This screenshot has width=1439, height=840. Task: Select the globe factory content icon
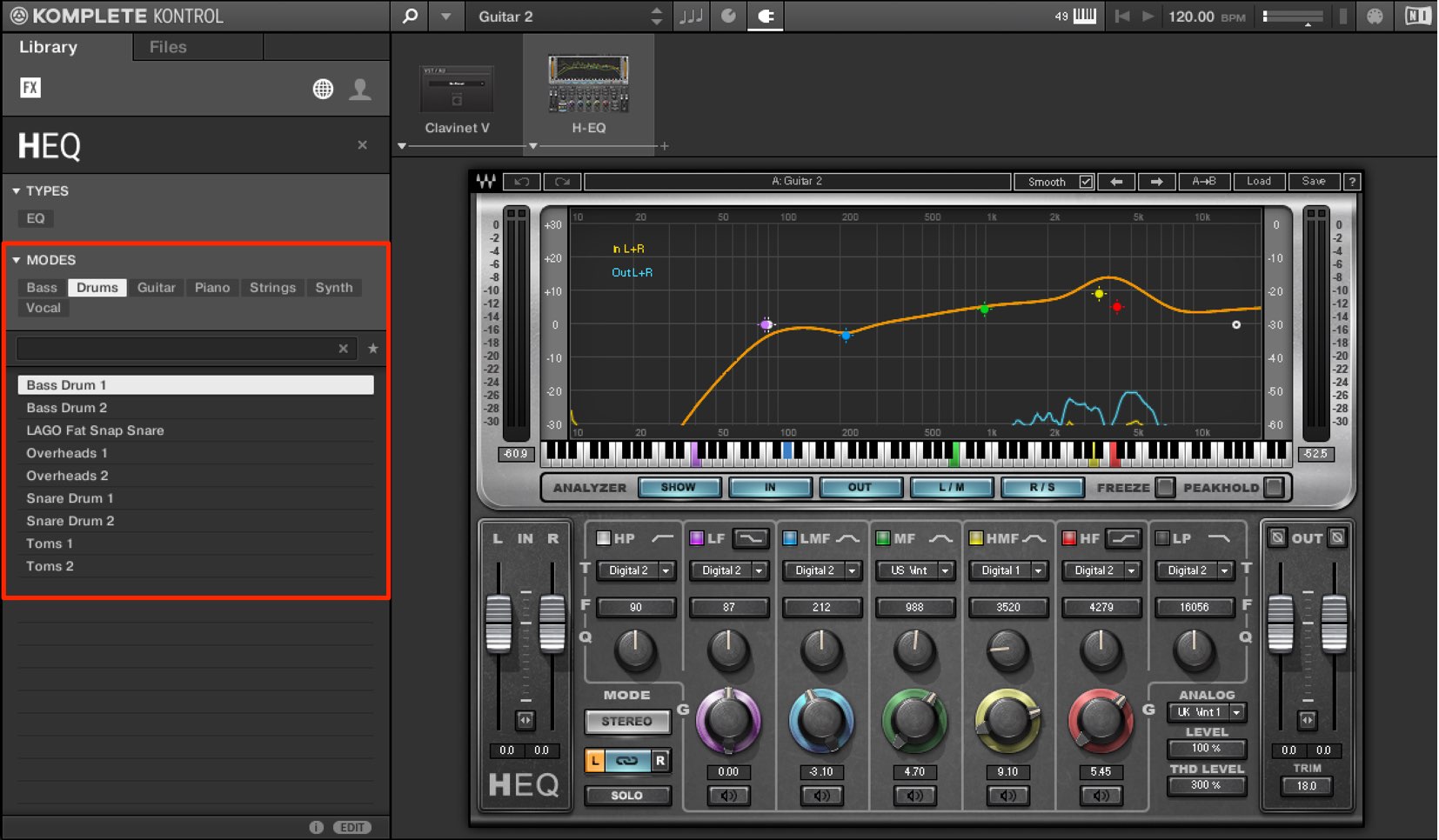[323, 89]
